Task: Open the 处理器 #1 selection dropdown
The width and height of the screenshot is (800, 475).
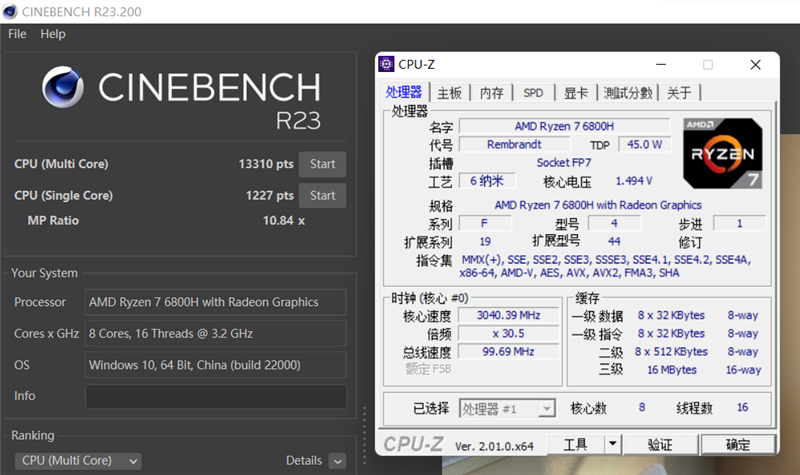Action: click(x=507, y=409)
